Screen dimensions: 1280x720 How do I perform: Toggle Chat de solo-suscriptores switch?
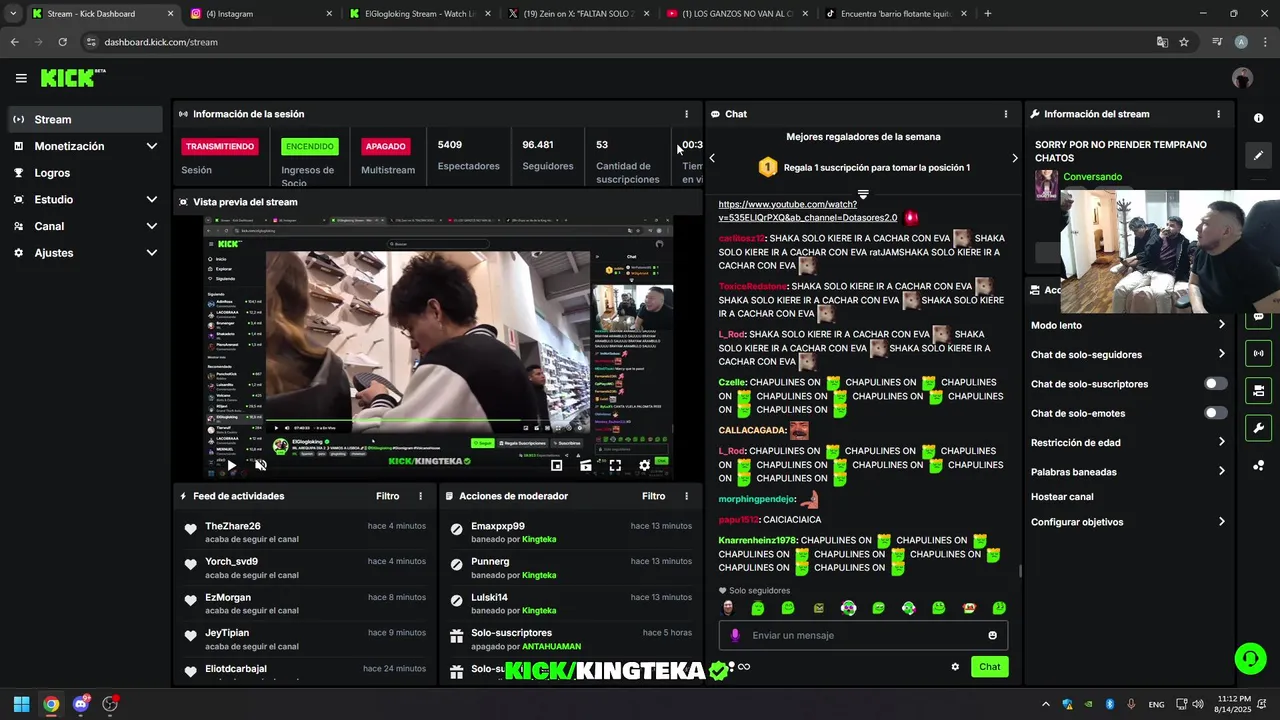1215,384
